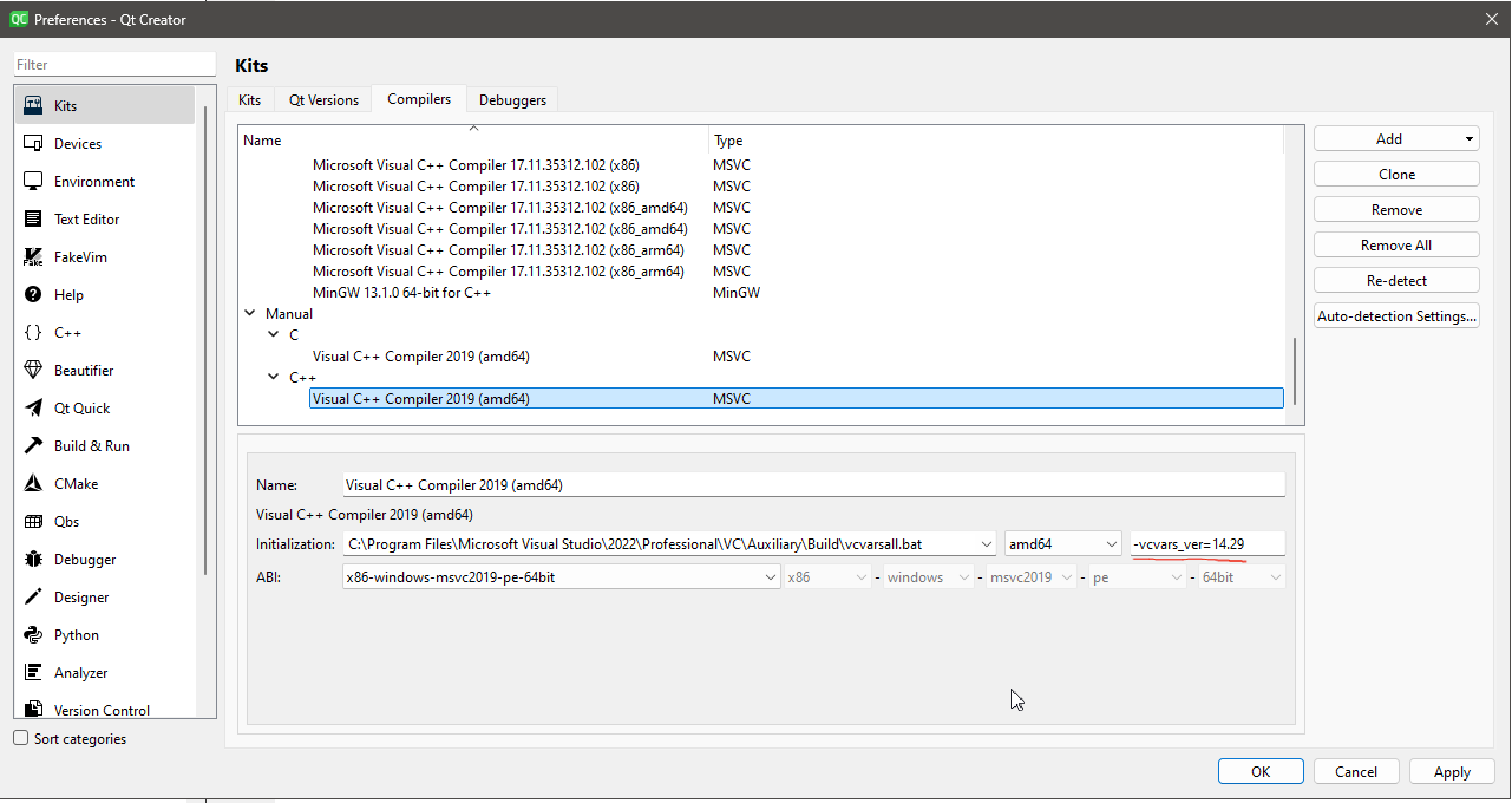Select the Compilers tab
Image resolution: width=1512 pixels, height=803 pixels.
(x=419, y=99)
